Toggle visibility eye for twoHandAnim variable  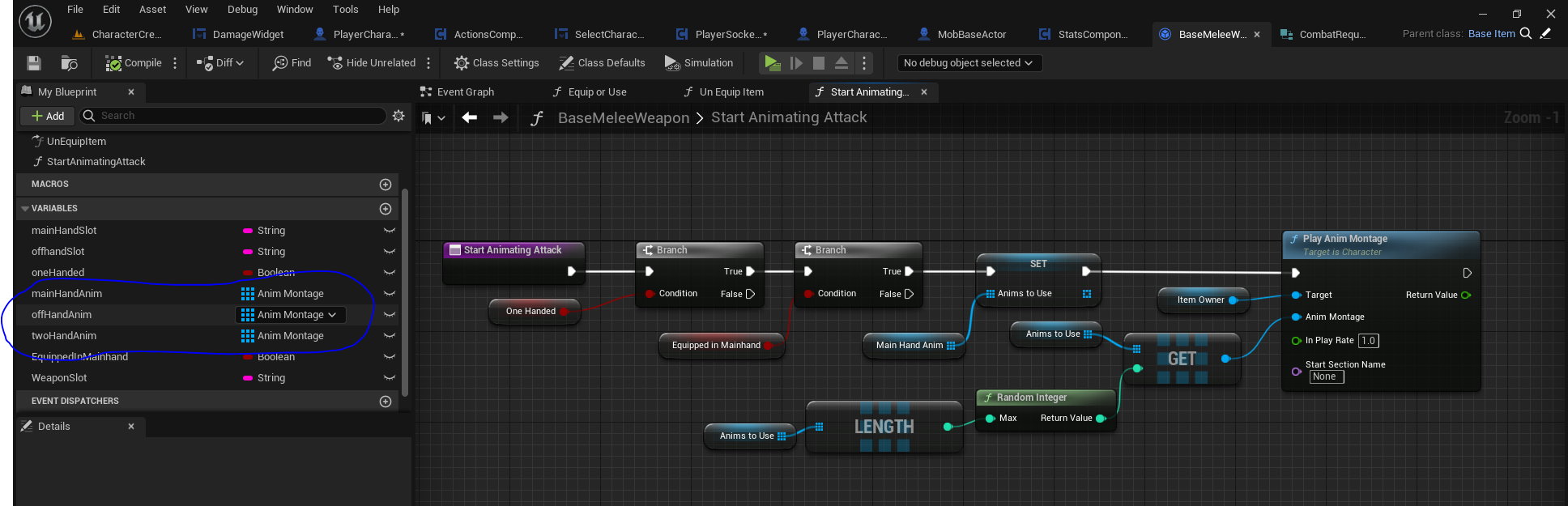click(x=390, y=336)
